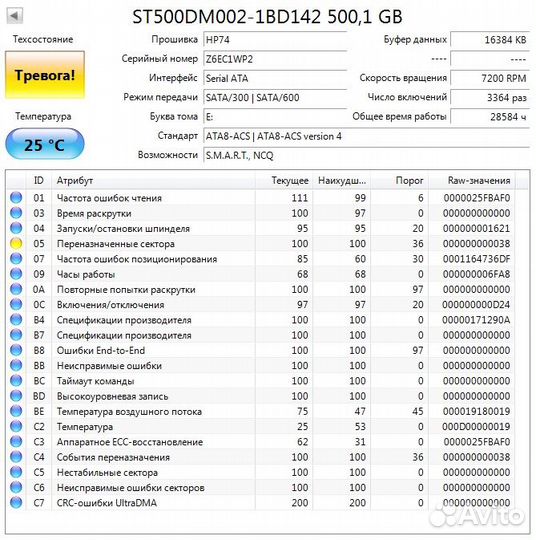Select the Высокоуровневая запись attribute text

click(113, 396)
